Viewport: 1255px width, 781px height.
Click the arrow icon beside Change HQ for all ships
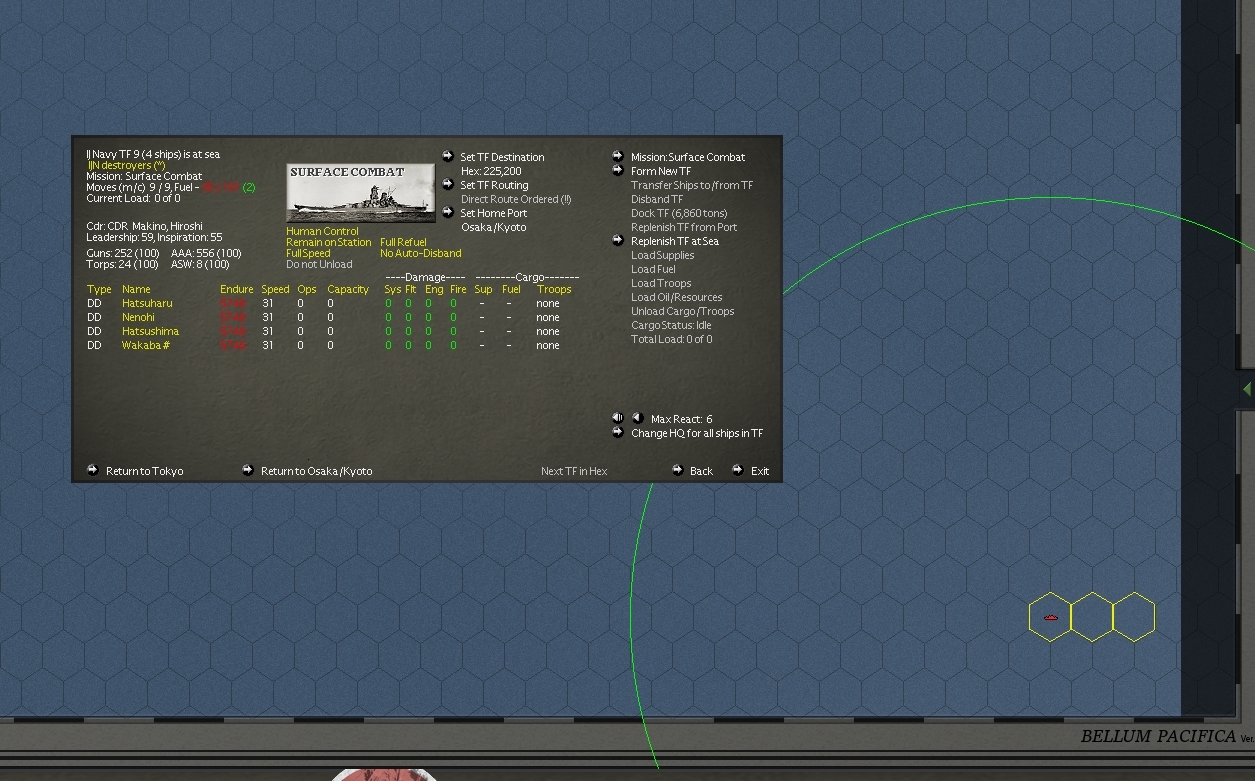point(618,432)
